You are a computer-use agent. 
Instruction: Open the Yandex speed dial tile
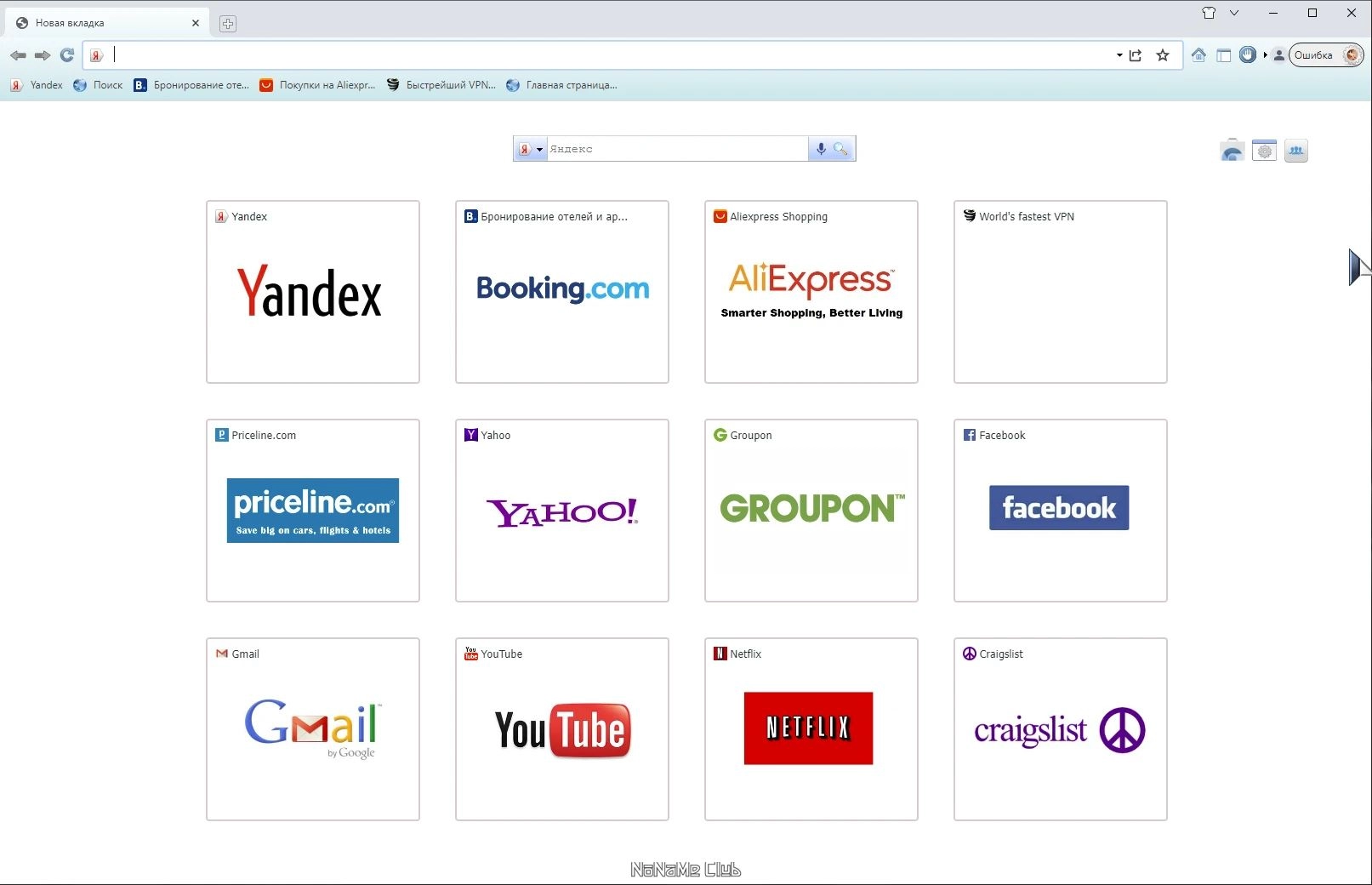click(x=313, y=292)
